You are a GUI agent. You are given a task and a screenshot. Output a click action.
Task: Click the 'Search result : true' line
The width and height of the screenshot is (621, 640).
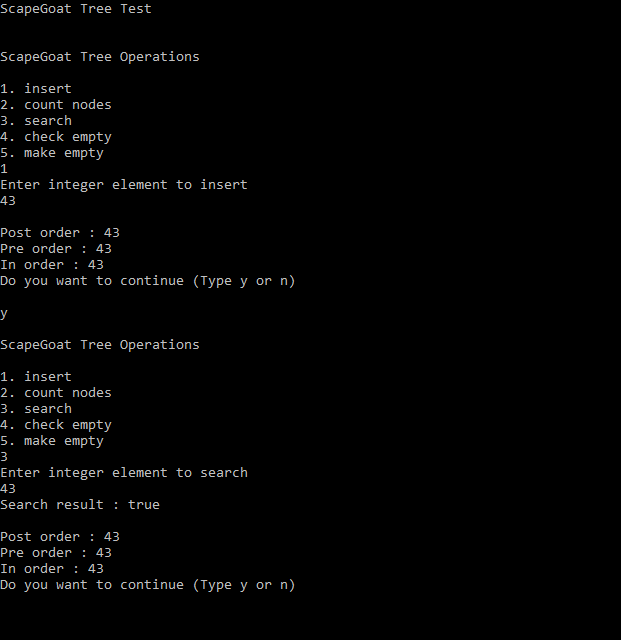click(x=80, y=504)
